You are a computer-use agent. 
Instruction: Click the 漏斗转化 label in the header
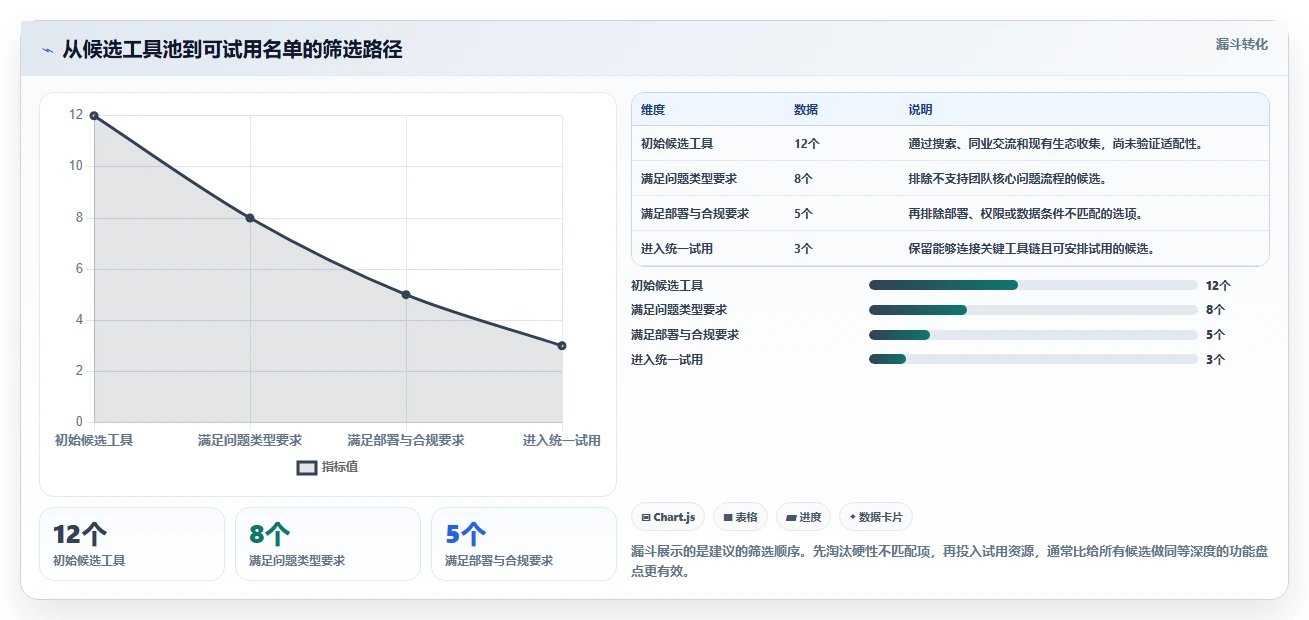coord(1241,44)
